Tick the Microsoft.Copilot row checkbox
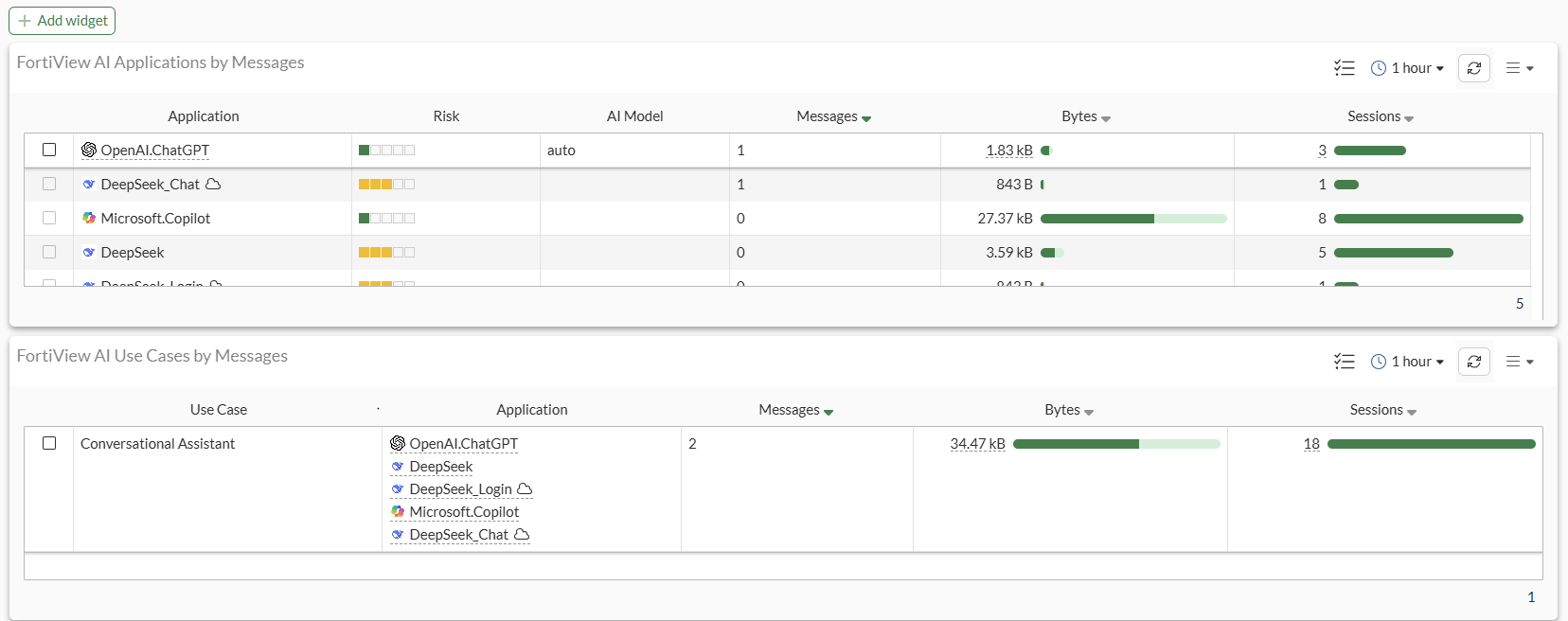The height and width of the screenshot is (621, 1568). coord(49,218)
